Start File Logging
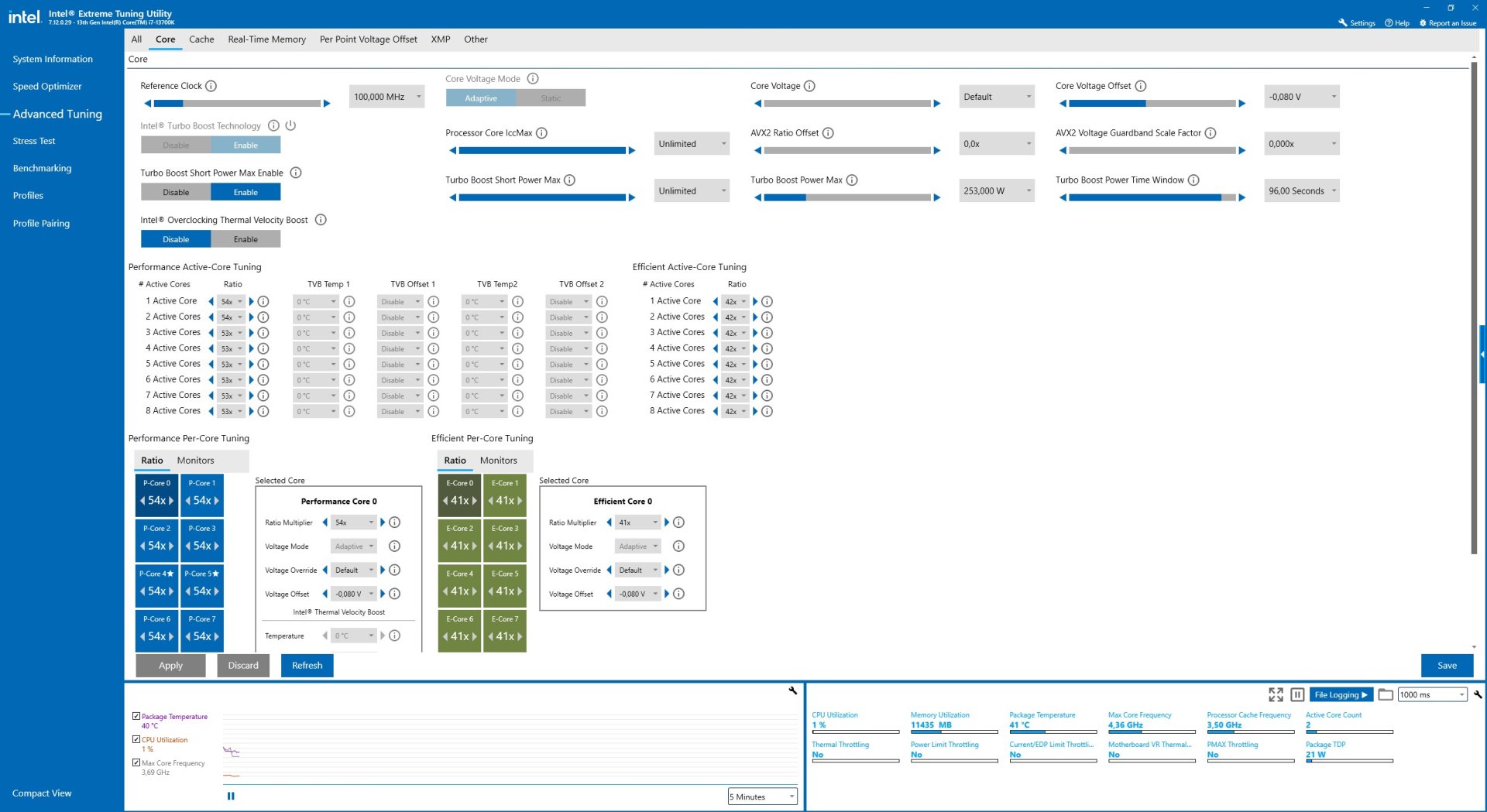The width and height of the screenshot is (1487, 812). pos(1341,694)
